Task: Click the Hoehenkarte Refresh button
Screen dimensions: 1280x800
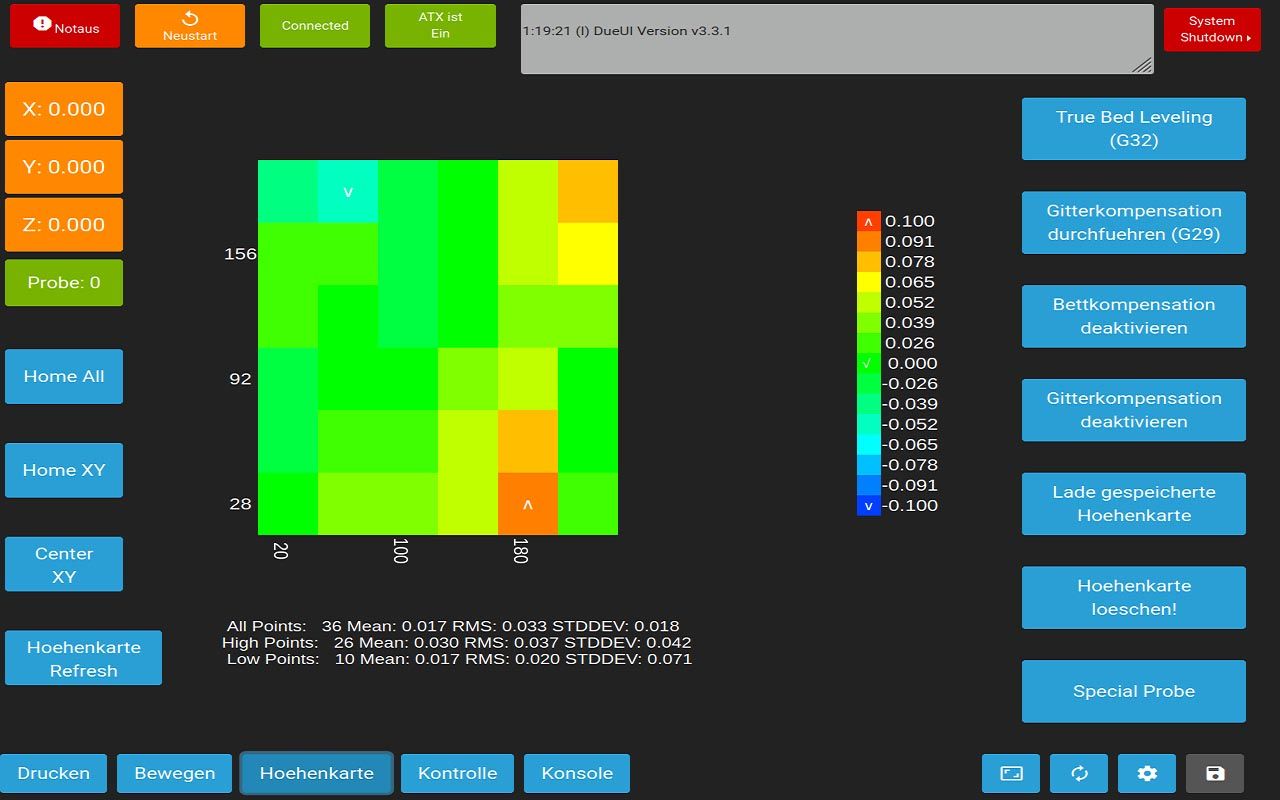Action: click(83, 658)
